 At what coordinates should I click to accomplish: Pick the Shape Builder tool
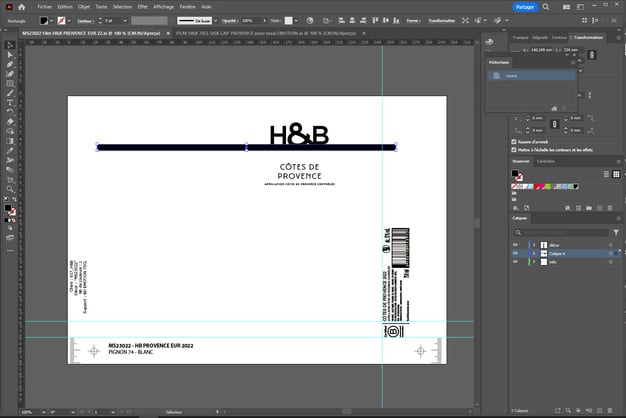(x=10, y=131)
